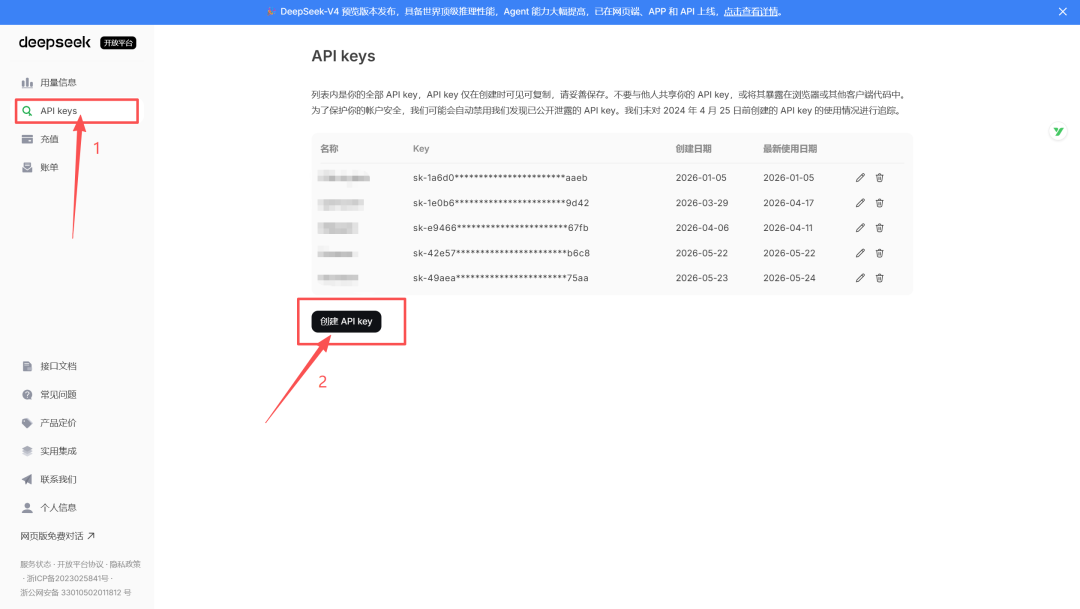This screenshot has height=609, width=1080.
Task: Click the blurred name of the sk-1a6d0 key
Action: 344,178
